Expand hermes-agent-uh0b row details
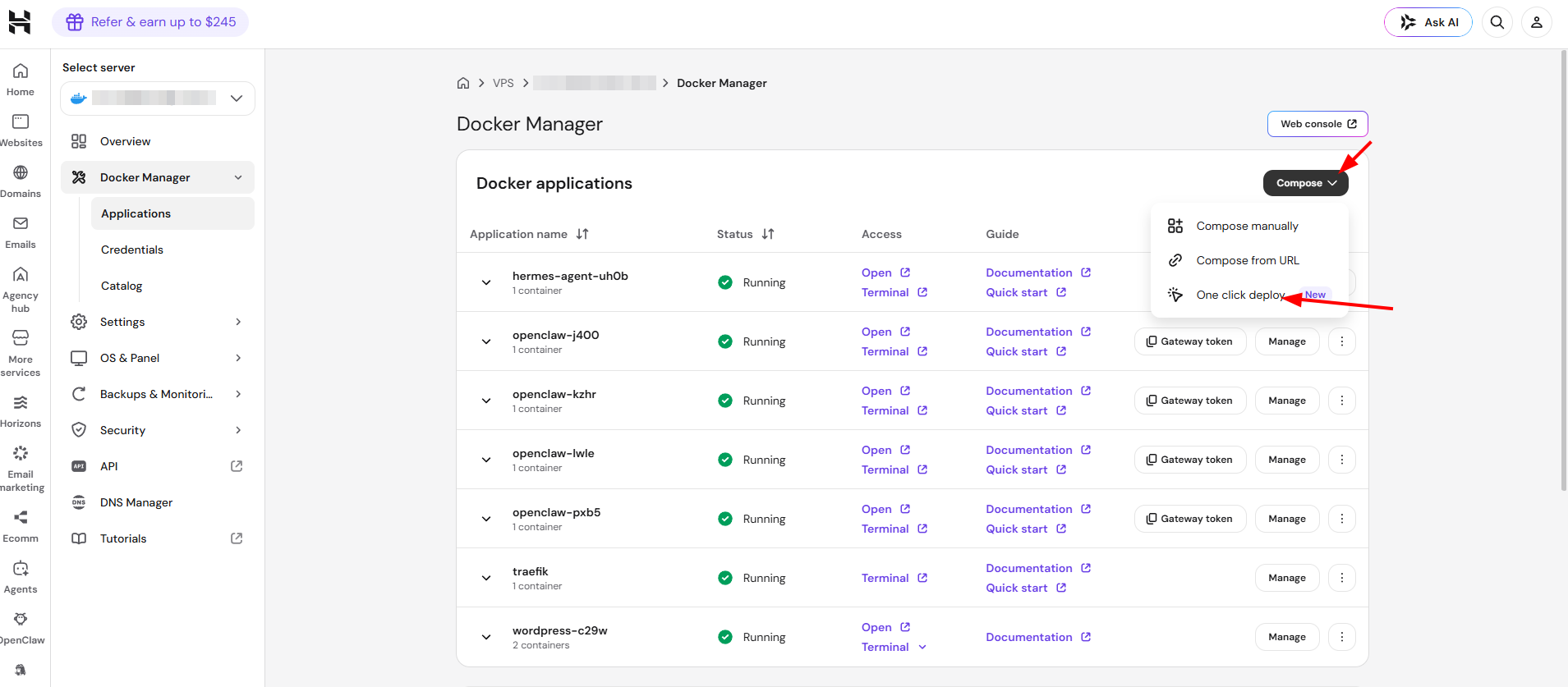 (486, 282)
